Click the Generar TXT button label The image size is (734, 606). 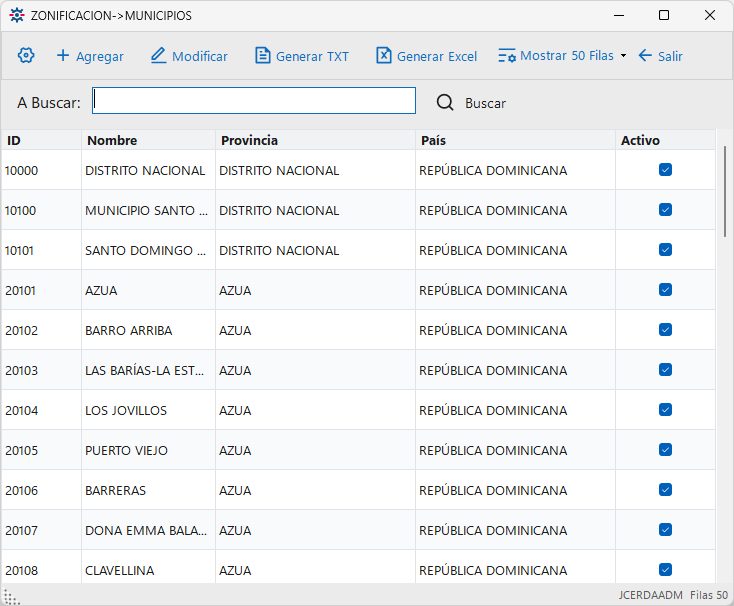(x=312, y=57)
